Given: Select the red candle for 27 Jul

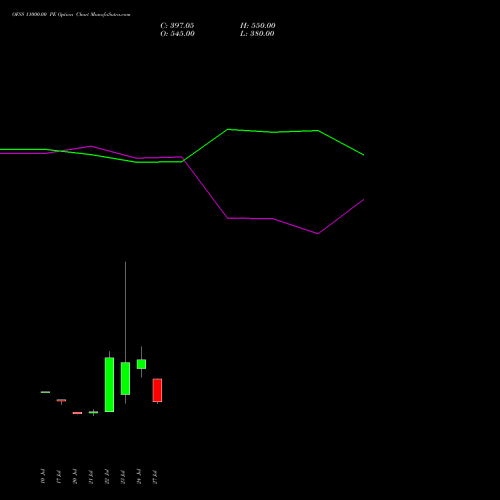Looking at the screenshot, I should 157,390.
